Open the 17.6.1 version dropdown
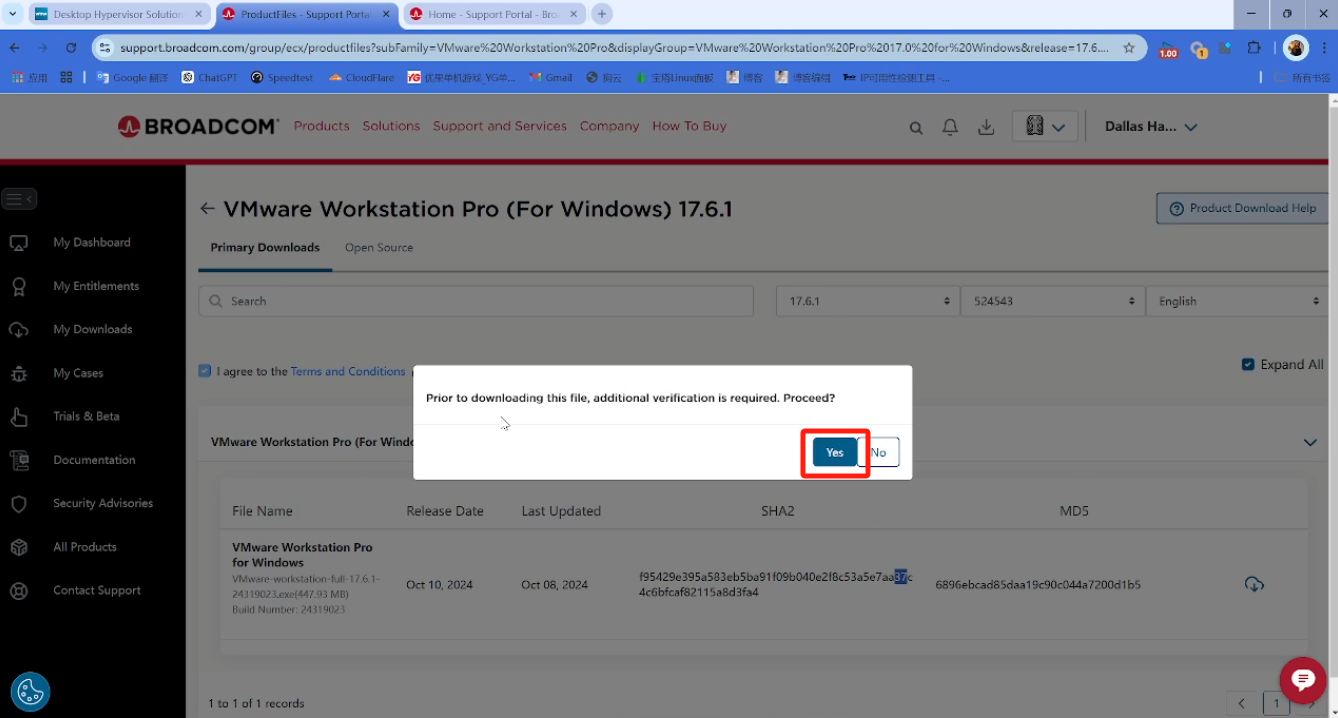This screenshot has width=1338, height=718. click(867, 301)
